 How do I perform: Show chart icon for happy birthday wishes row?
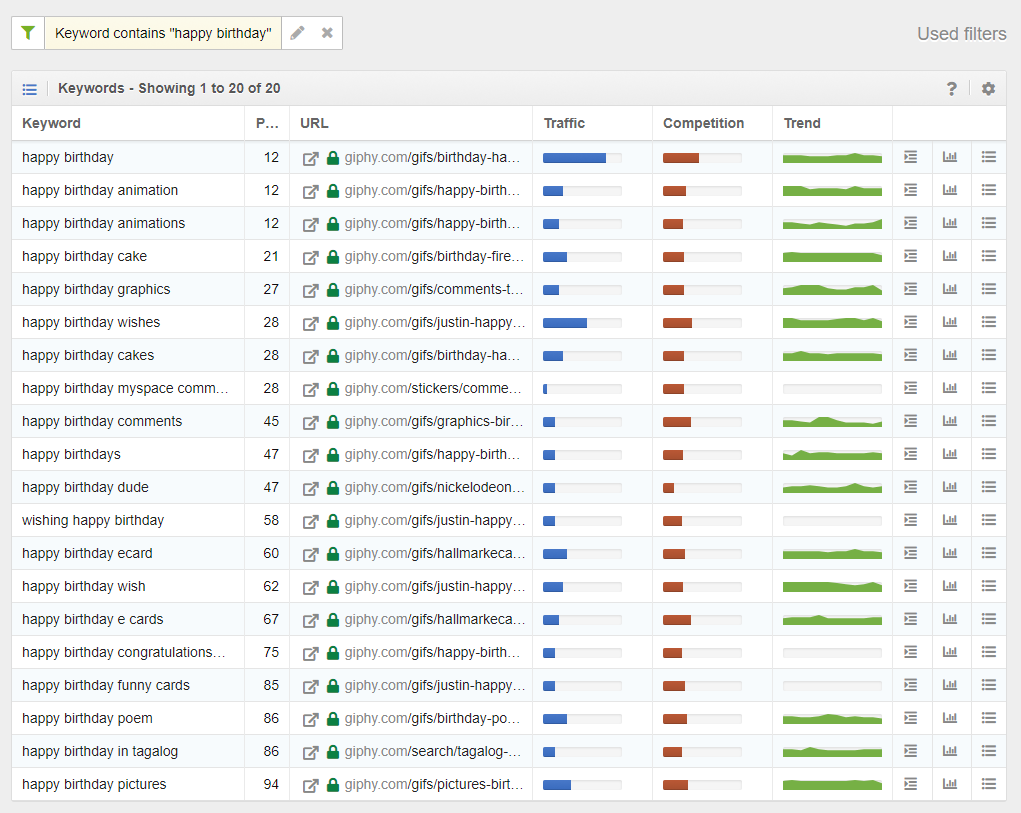pos(950,322)
